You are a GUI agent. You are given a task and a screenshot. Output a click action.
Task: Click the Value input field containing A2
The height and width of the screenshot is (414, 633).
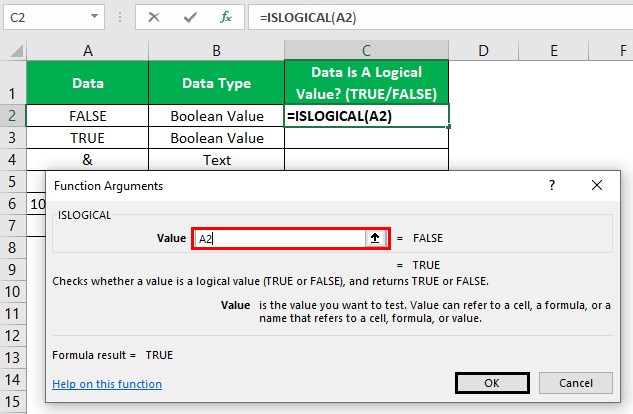click(x=279, y=238)
